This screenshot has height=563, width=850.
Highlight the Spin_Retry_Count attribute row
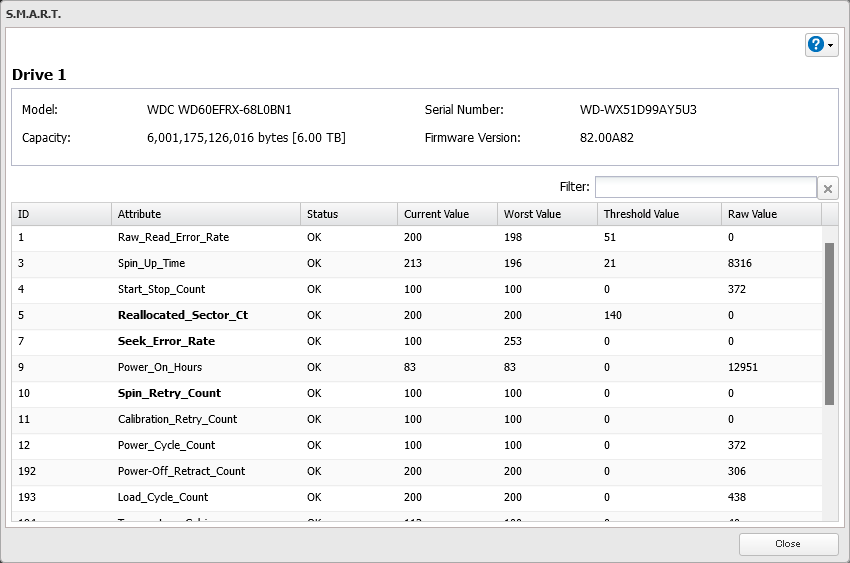169,393
